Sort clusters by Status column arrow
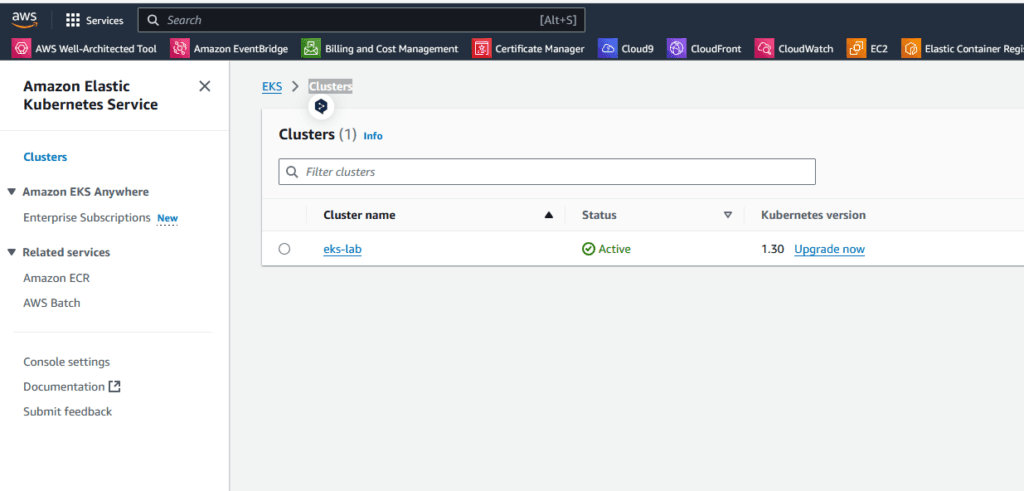 (728, 215)
